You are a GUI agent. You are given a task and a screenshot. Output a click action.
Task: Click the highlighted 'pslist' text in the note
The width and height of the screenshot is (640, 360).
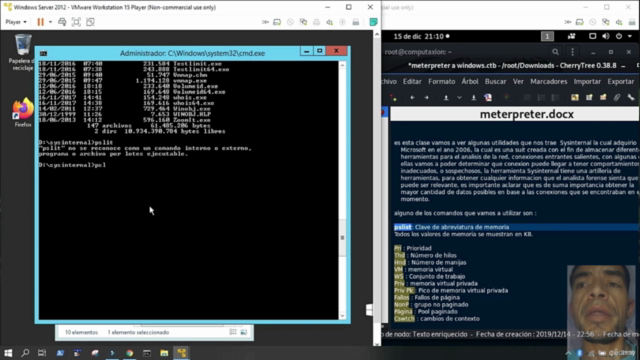[x=402, y=227]
